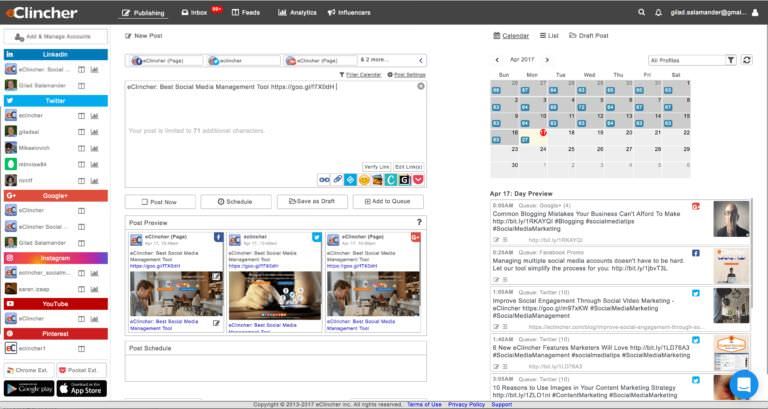The height and width of the screenshot is (409, 768).
Task: Open the calendar profile filter funnel
Action: (x=731, y=60)
